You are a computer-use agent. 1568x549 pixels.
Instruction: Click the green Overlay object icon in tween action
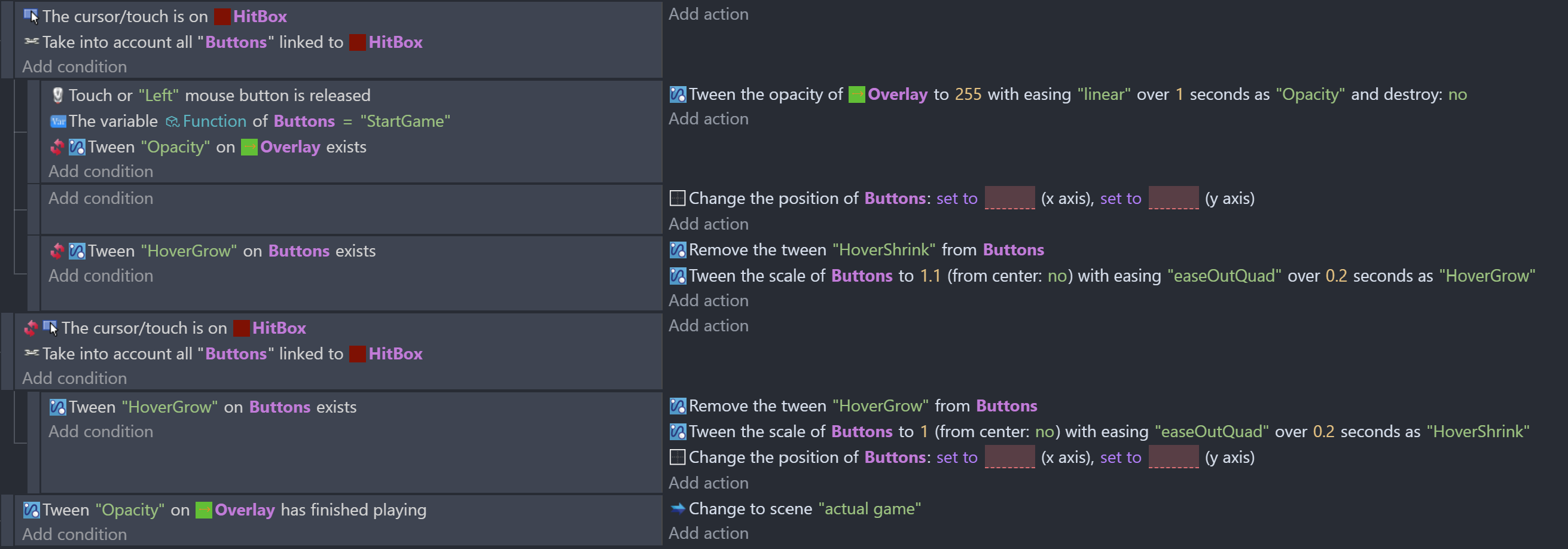pos(856,94)
